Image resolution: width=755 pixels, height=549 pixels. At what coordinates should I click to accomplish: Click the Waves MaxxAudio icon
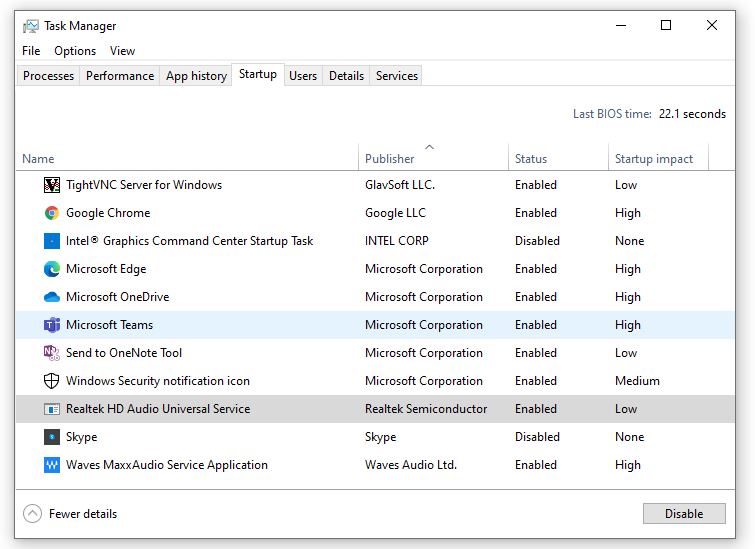coord(52,465)
